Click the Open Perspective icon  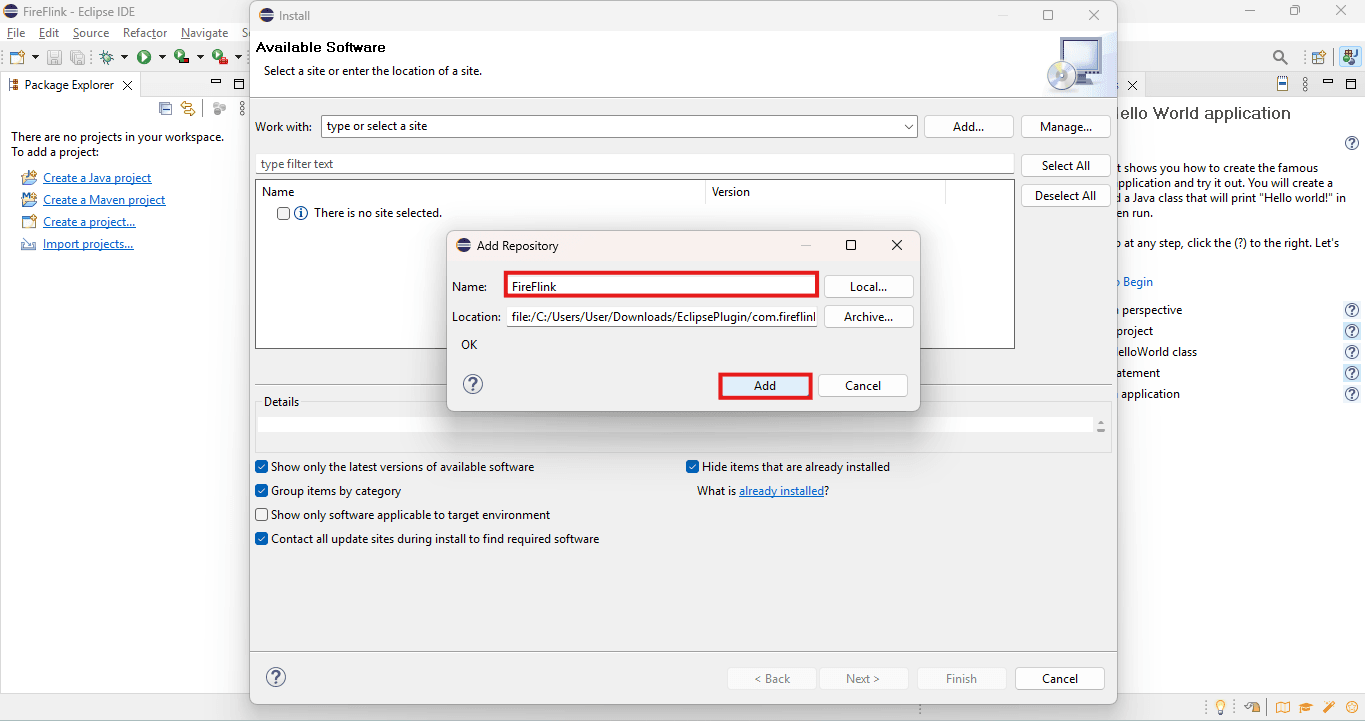1319,57
